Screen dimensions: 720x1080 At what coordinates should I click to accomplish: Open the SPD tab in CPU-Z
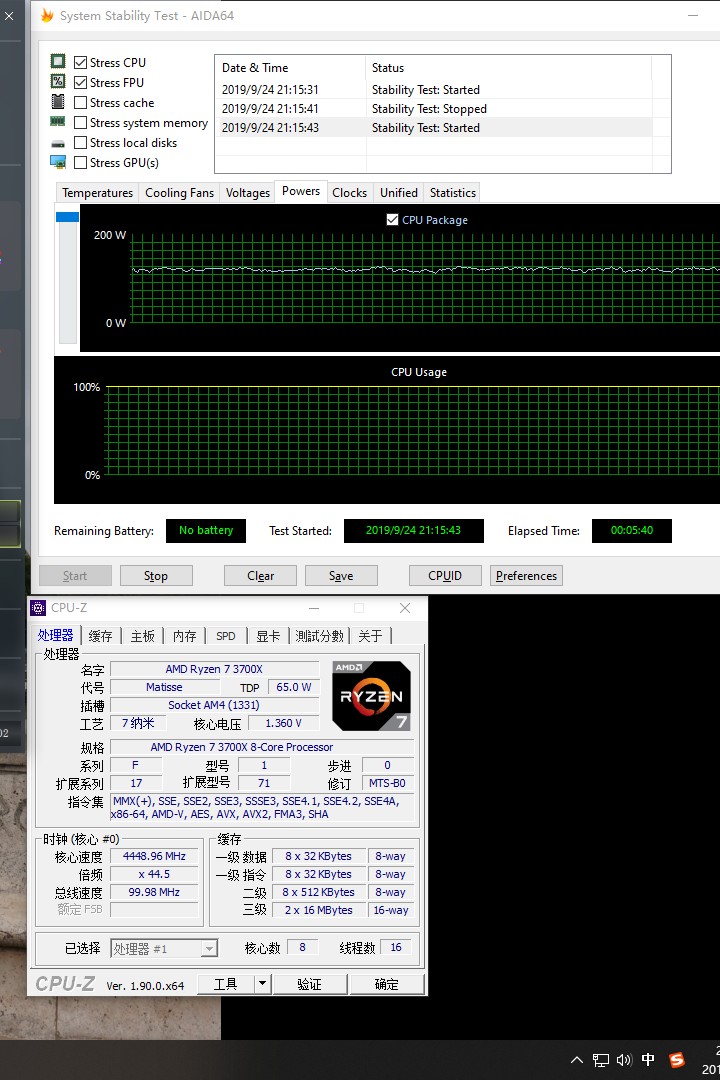pyautogui.click(x=225, y=636)
